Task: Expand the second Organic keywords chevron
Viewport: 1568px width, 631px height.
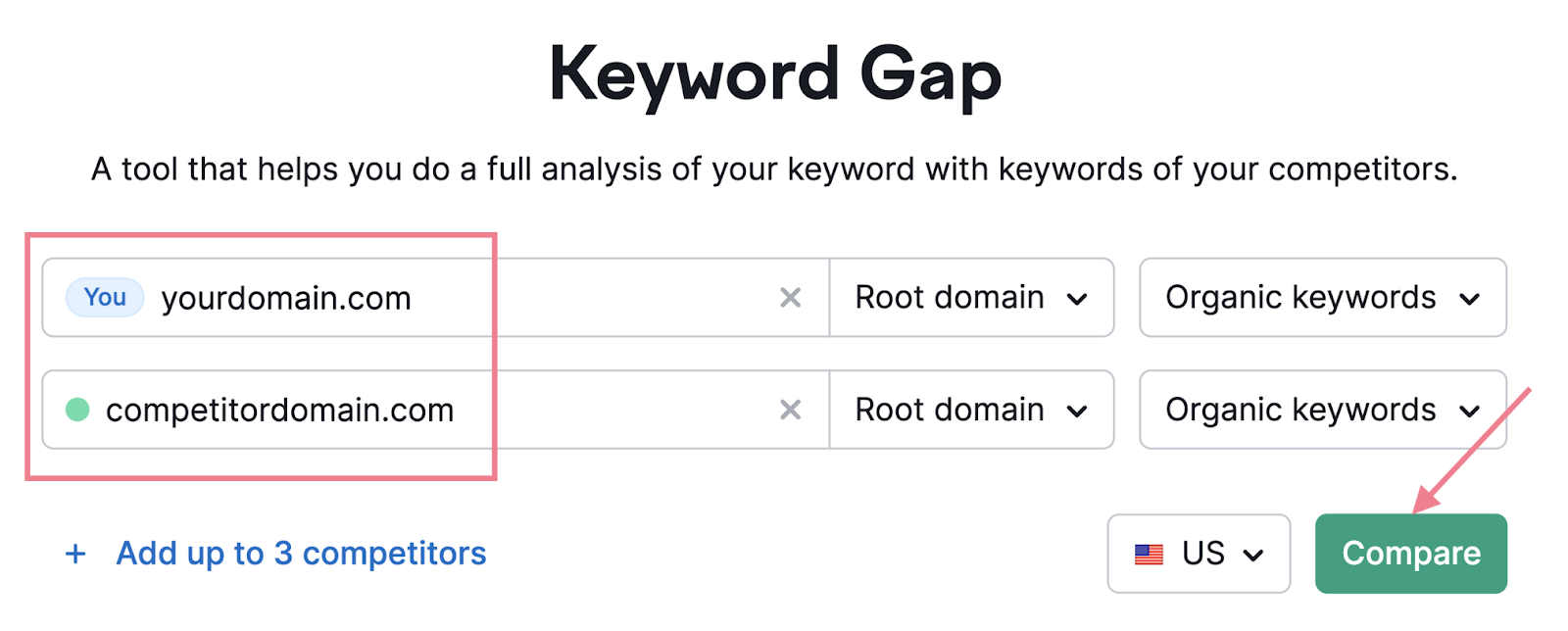Action: click(x=1470, y=410)
